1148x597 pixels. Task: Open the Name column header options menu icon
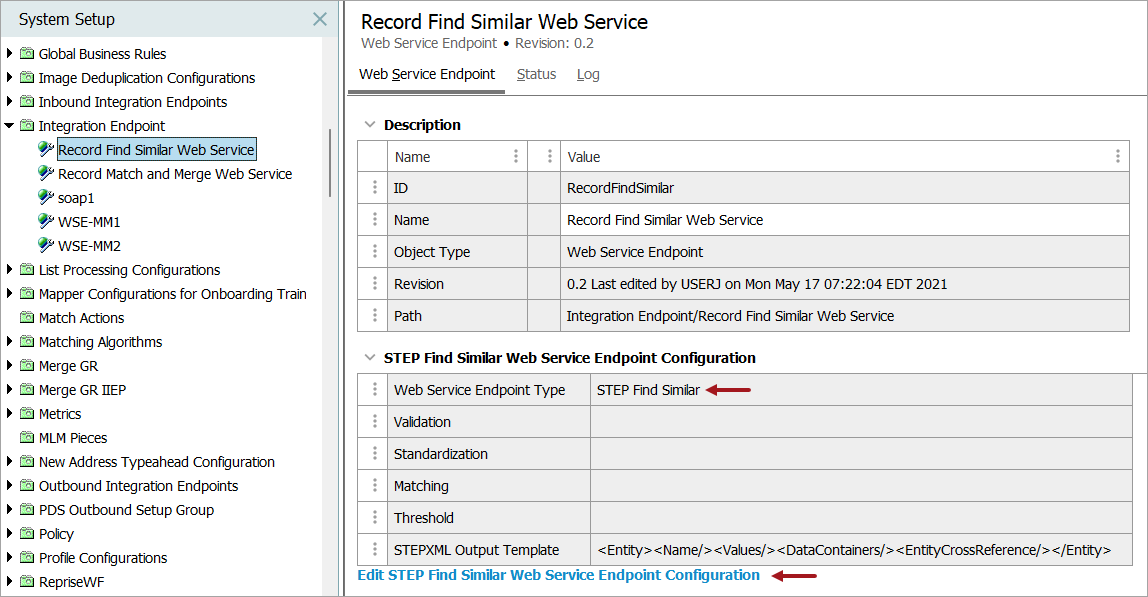(516, 156)
